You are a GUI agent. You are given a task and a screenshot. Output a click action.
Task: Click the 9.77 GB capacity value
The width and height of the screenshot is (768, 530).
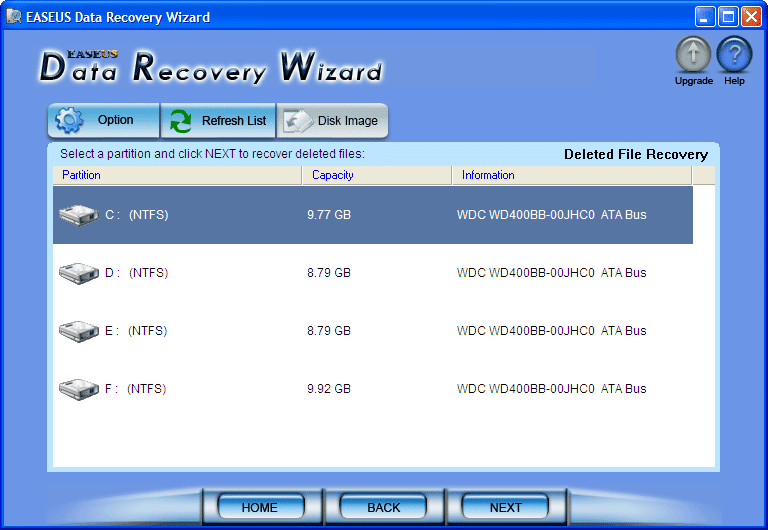pyautogui.click(x=329, y=215)
